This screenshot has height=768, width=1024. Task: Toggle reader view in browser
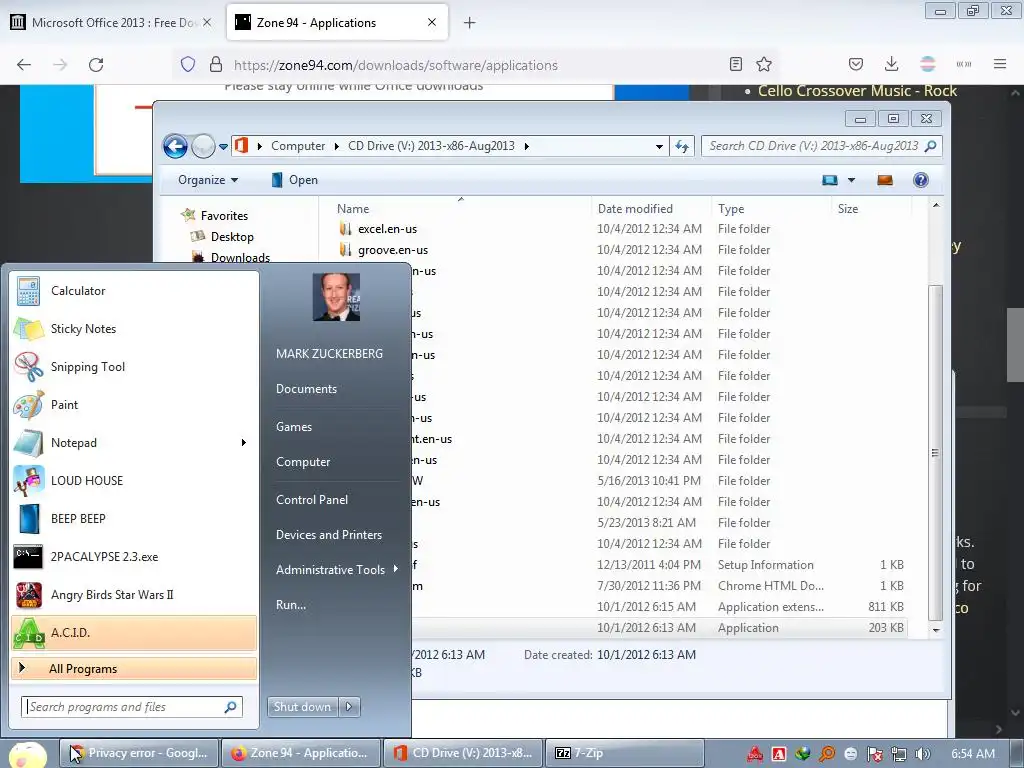(735, 64)
